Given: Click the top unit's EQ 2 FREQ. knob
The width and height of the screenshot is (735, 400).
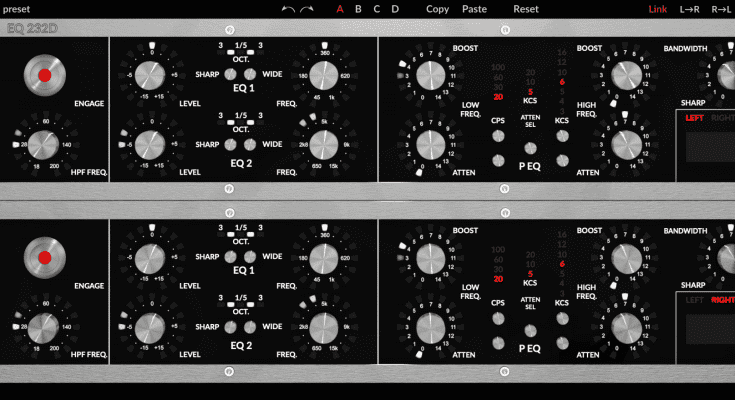Looking at the screenshot, I should [x=323, y=145].
